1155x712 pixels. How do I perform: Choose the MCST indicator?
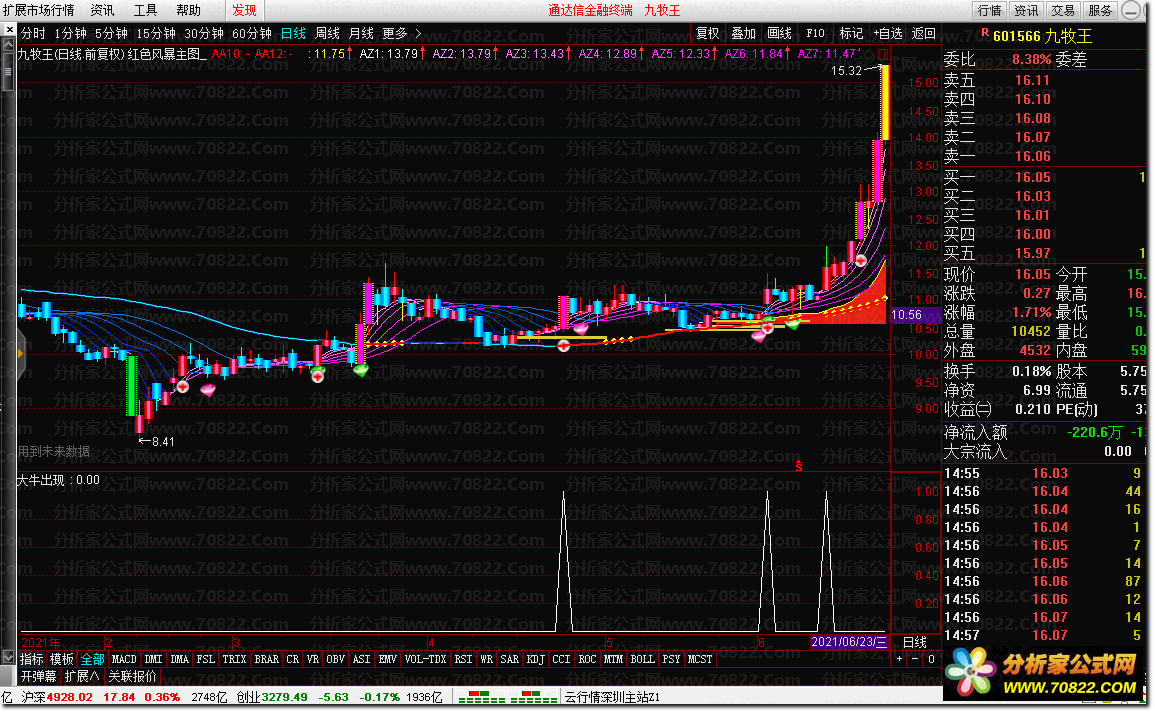coord(700,659)
